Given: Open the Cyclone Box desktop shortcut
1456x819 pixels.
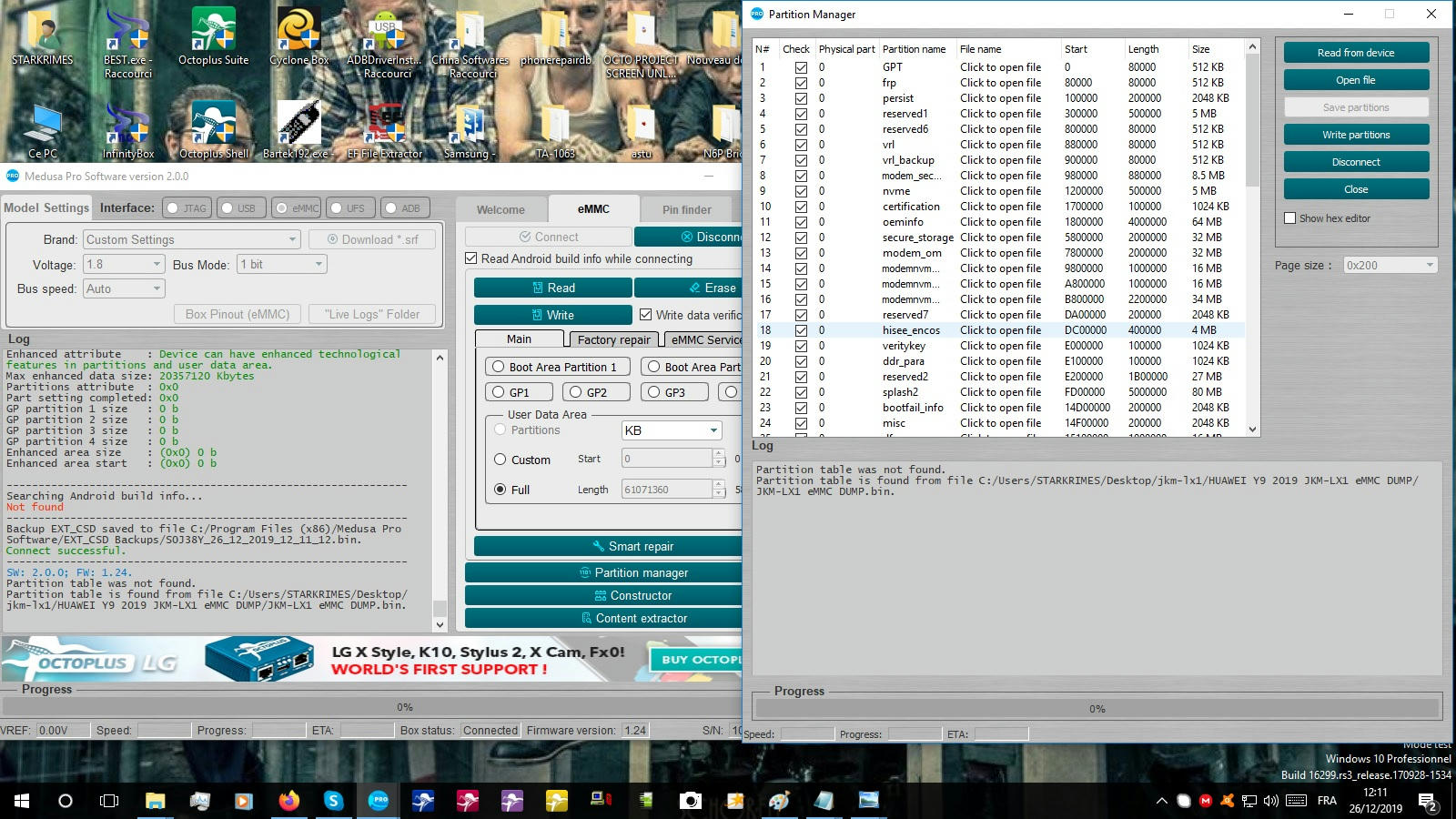Looking at the screenshot, I should 298,38.
